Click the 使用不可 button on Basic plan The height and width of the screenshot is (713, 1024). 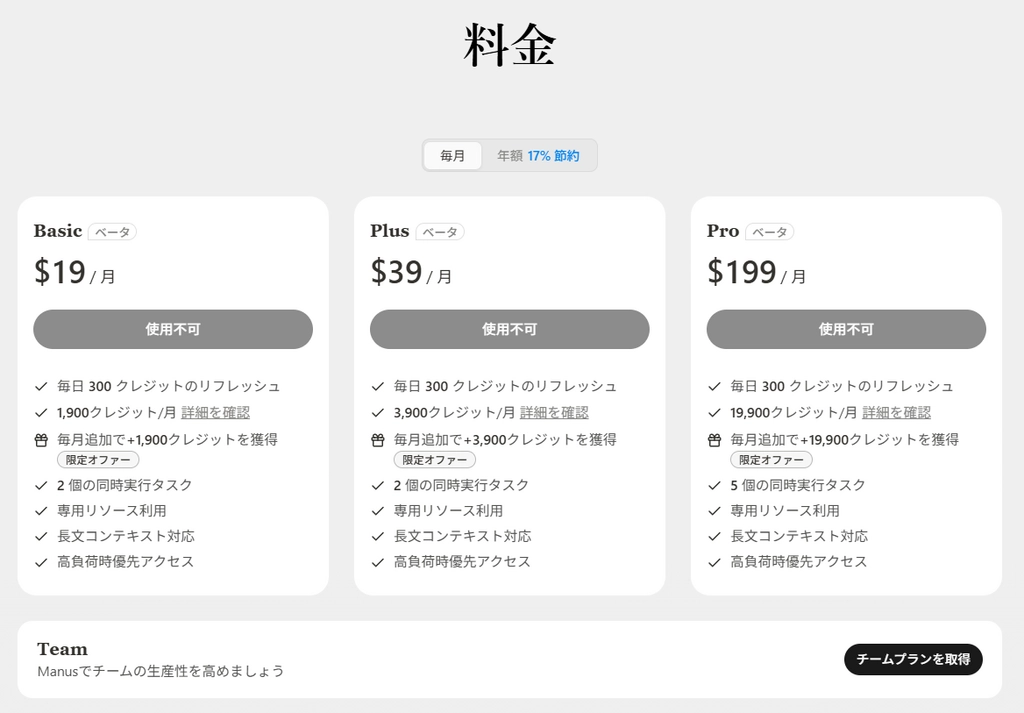point(173,329)
